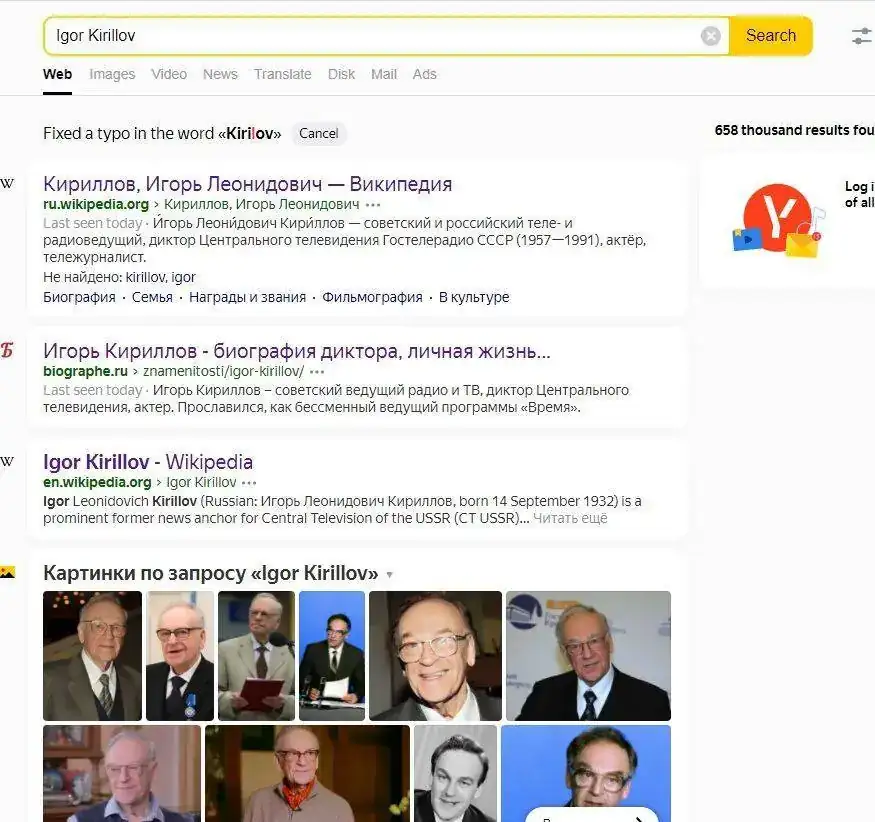This screenshot has width=875, height=822.
Task: Open the Translate tab
Action: (x=283, y=74)
